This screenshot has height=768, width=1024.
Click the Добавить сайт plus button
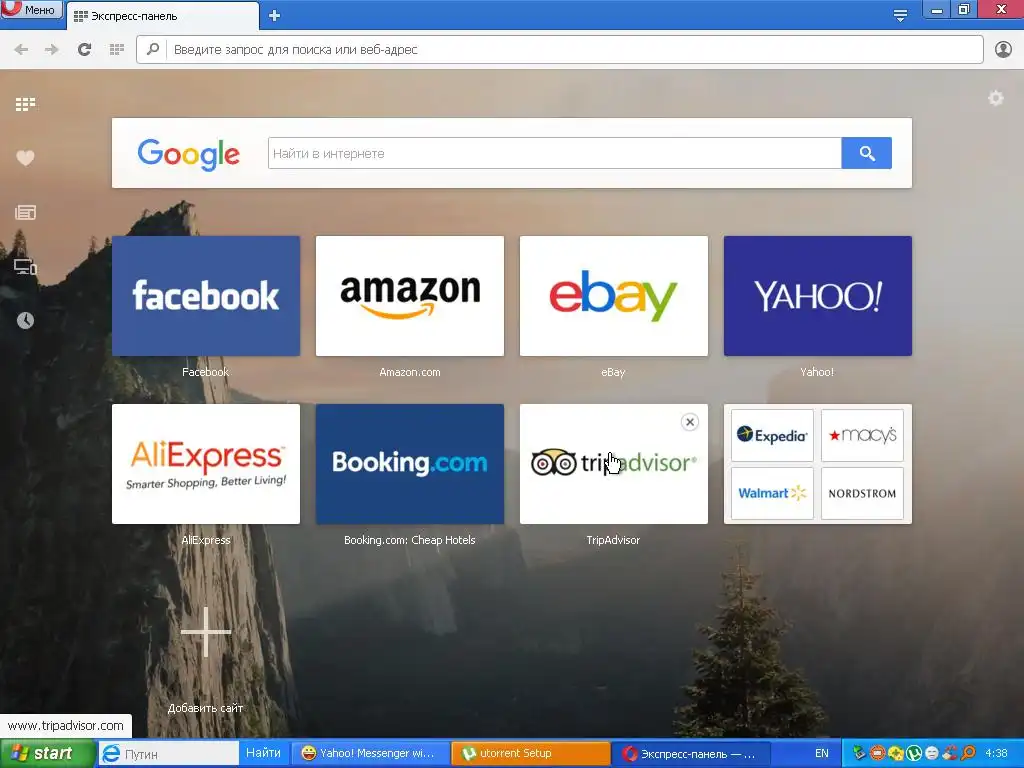click(x=206, y=632)
